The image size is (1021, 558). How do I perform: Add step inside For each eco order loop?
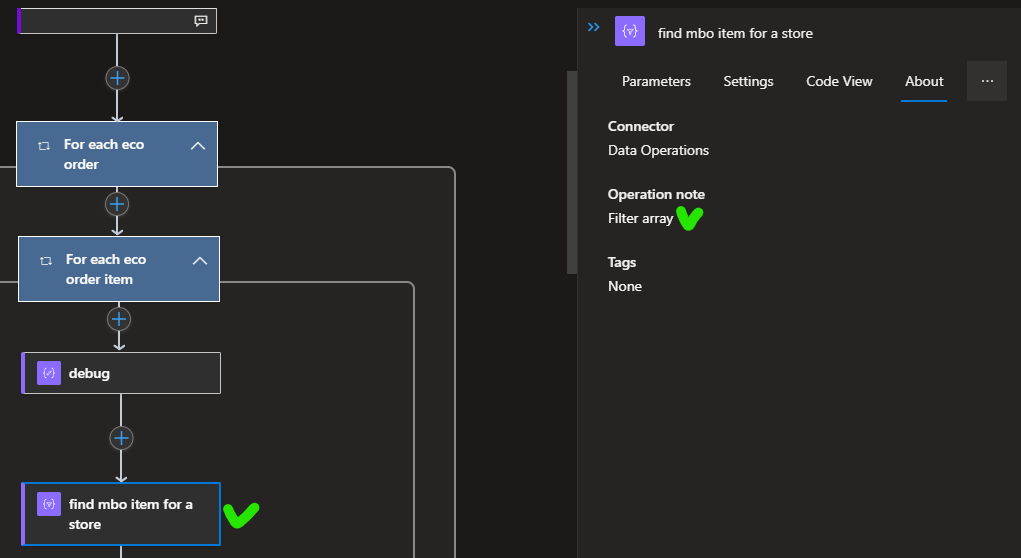117,204
